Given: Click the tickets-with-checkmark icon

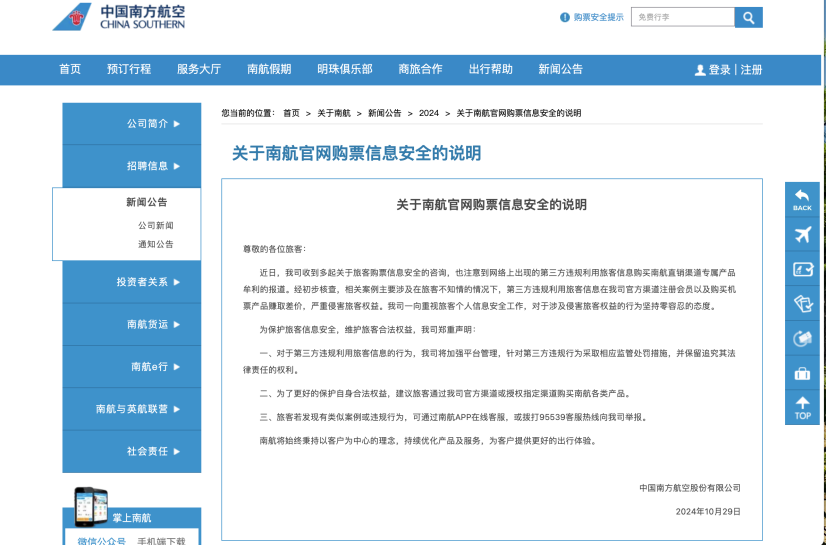Looking at the screenshot, I should click(802, 304).
